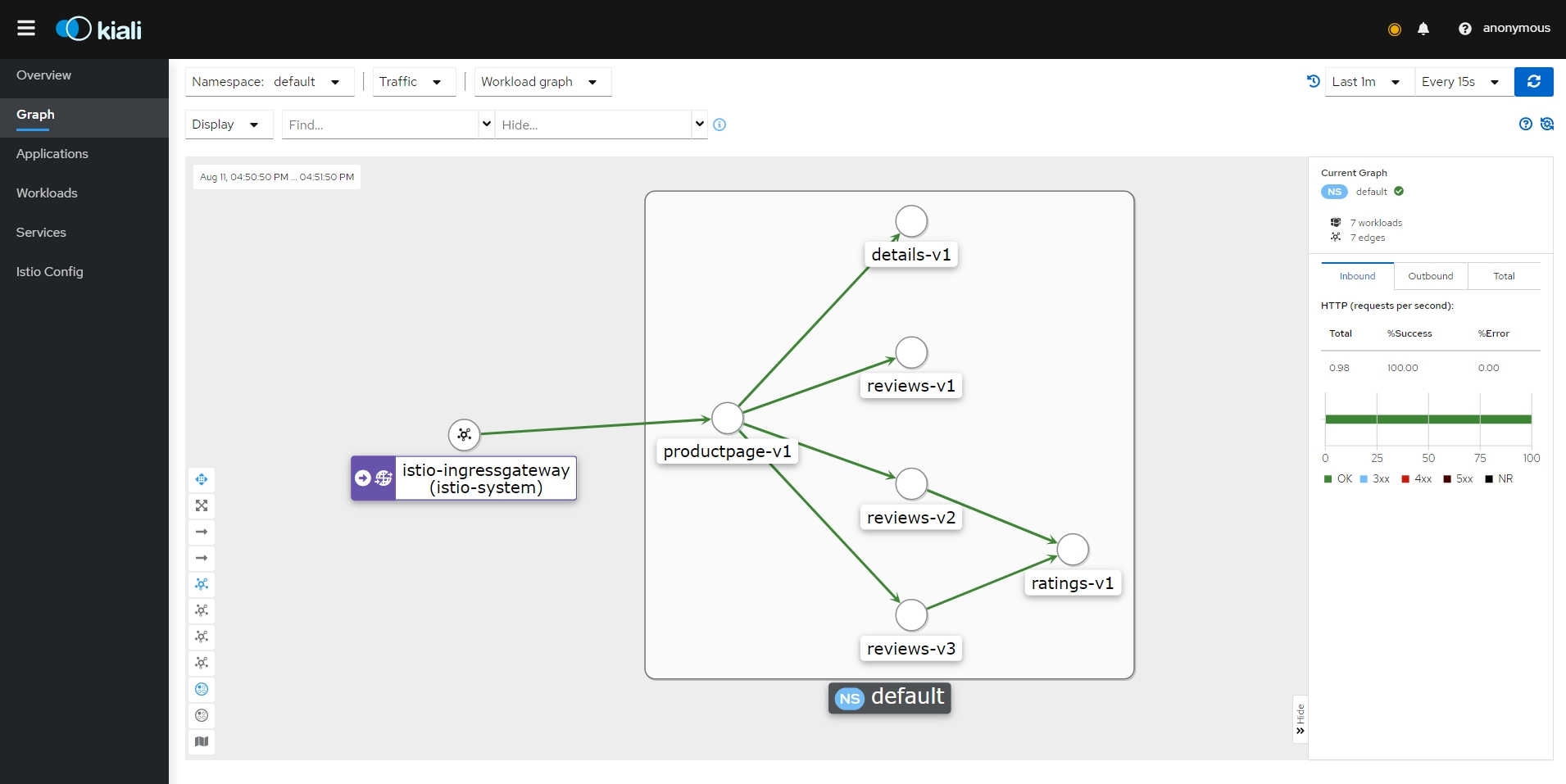
Task: Click the zoom-to-fit graph icon
Action: (x=202, y=505)
